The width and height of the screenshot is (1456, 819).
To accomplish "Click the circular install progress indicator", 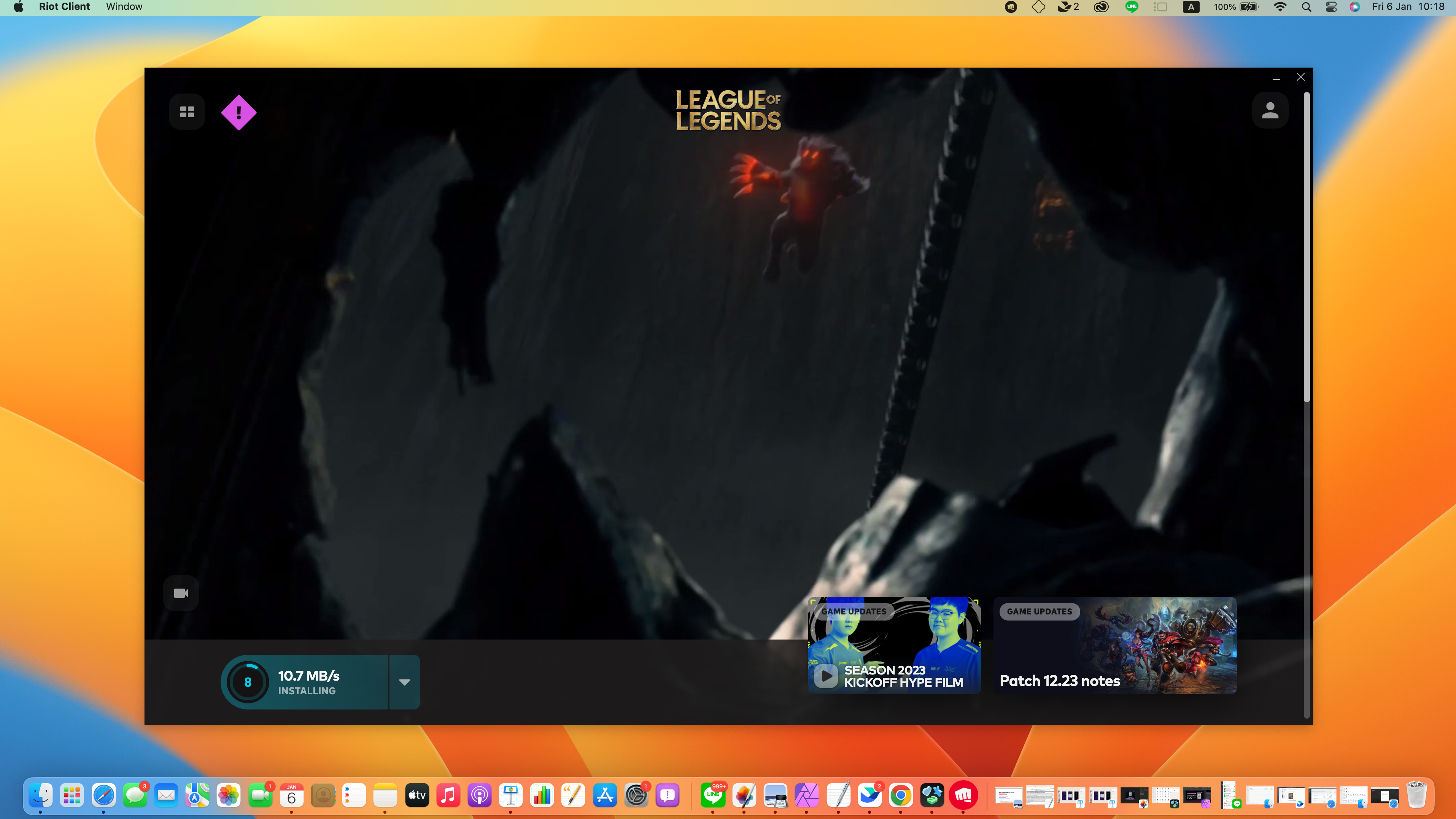I will [x=248, y=682].
